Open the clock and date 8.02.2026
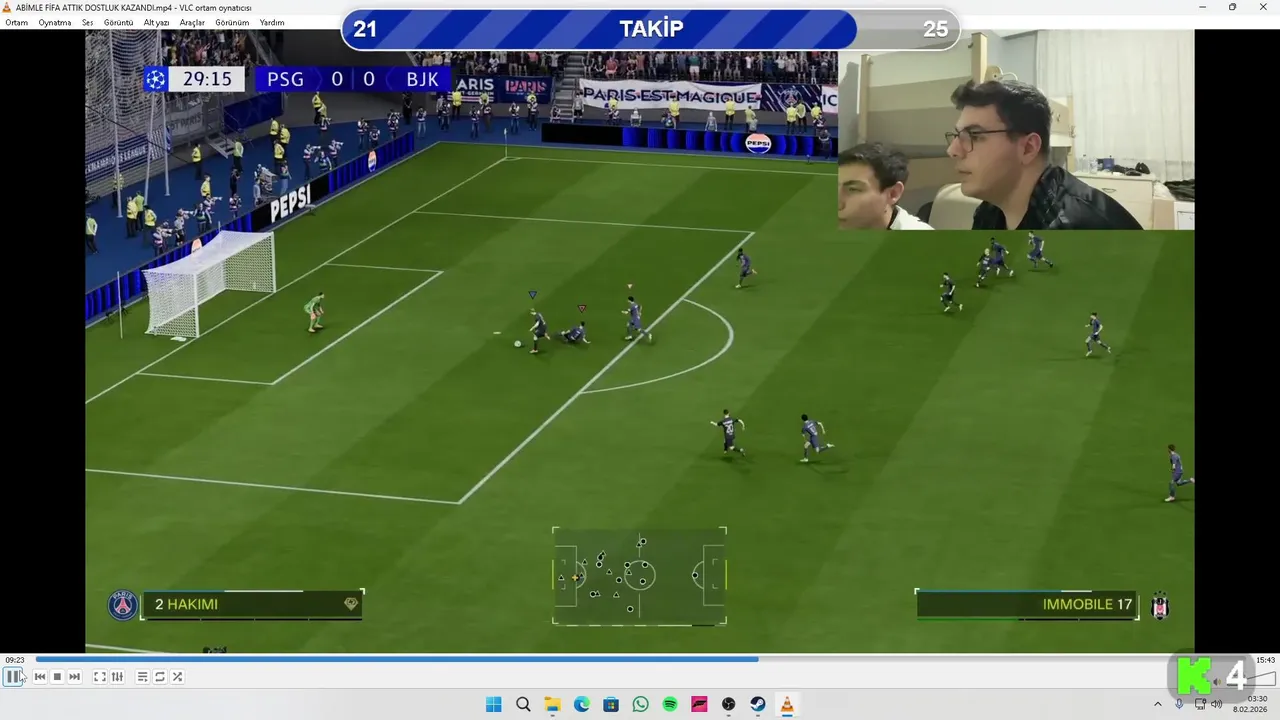 1250,705
